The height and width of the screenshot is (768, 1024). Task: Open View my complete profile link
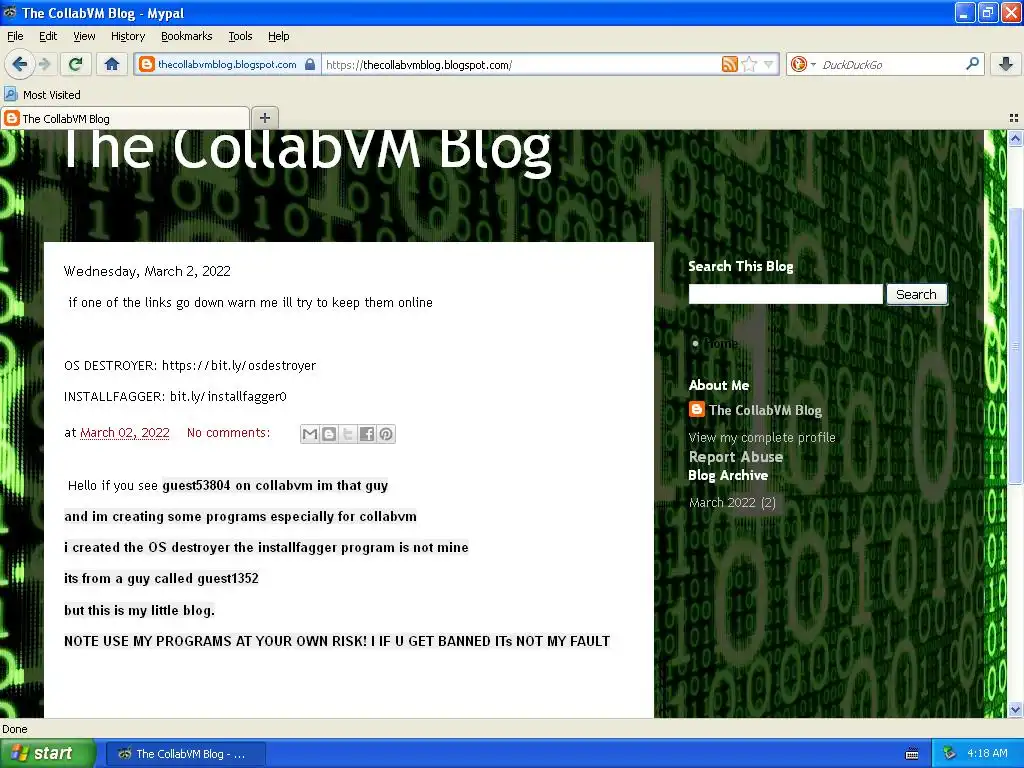[x=761, y=438]
